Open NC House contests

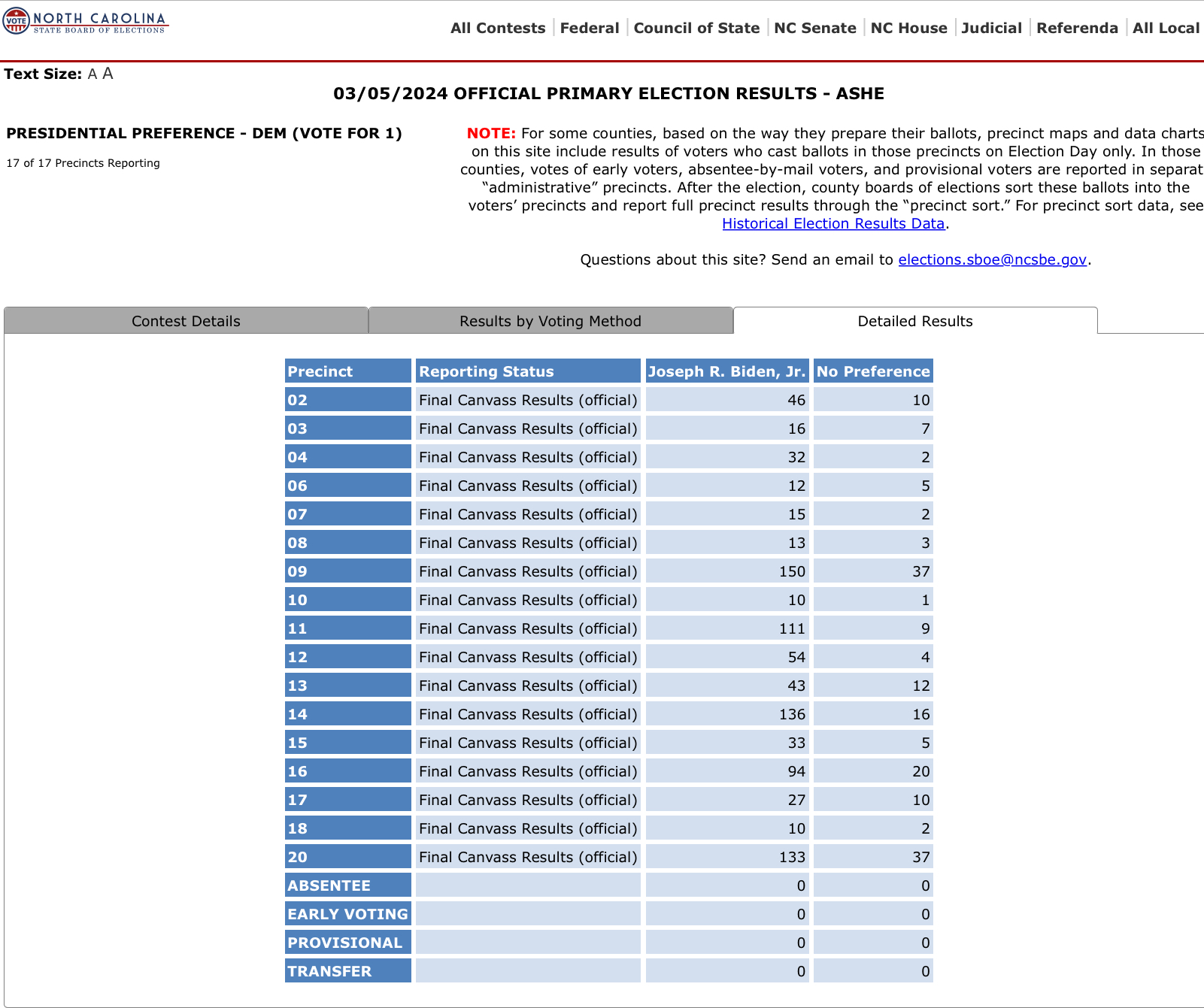pos(908,28)
